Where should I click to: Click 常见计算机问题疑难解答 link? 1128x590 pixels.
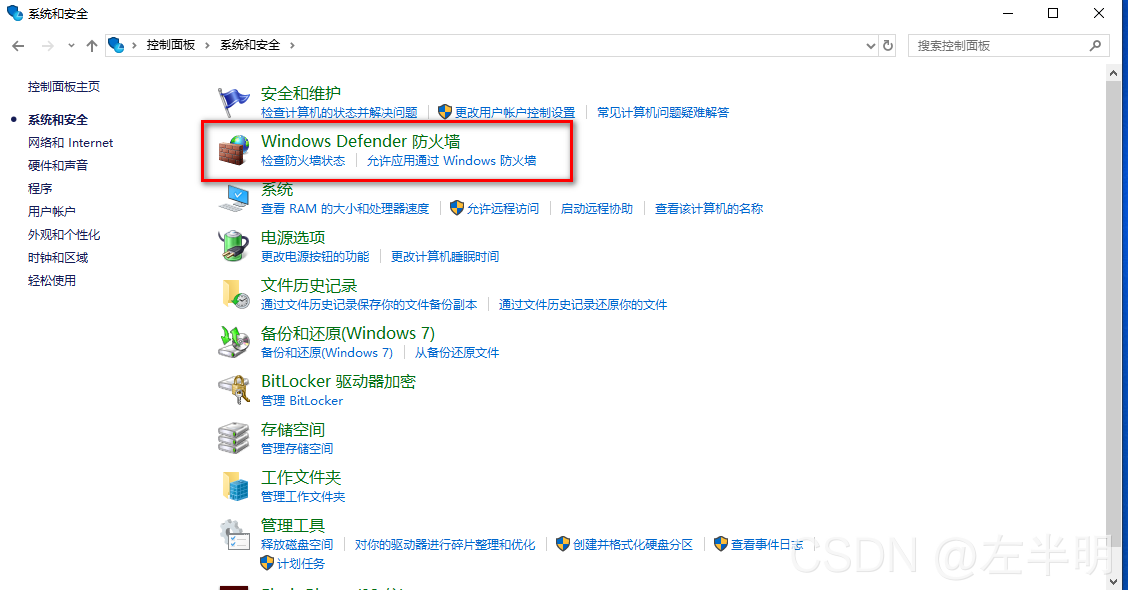[x=663, y=112]
